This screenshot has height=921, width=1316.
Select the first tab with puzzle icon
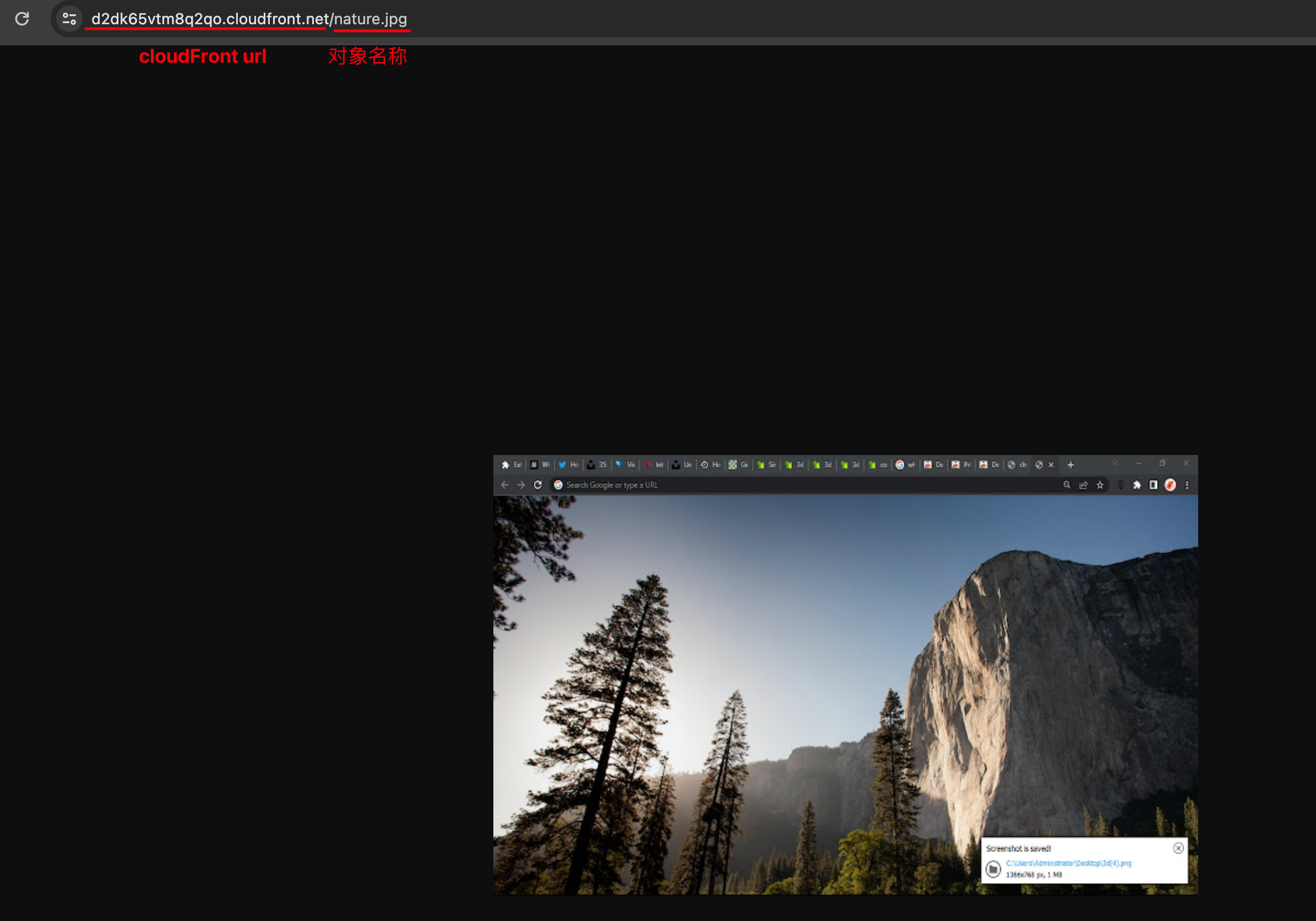[x=512, y=464]
